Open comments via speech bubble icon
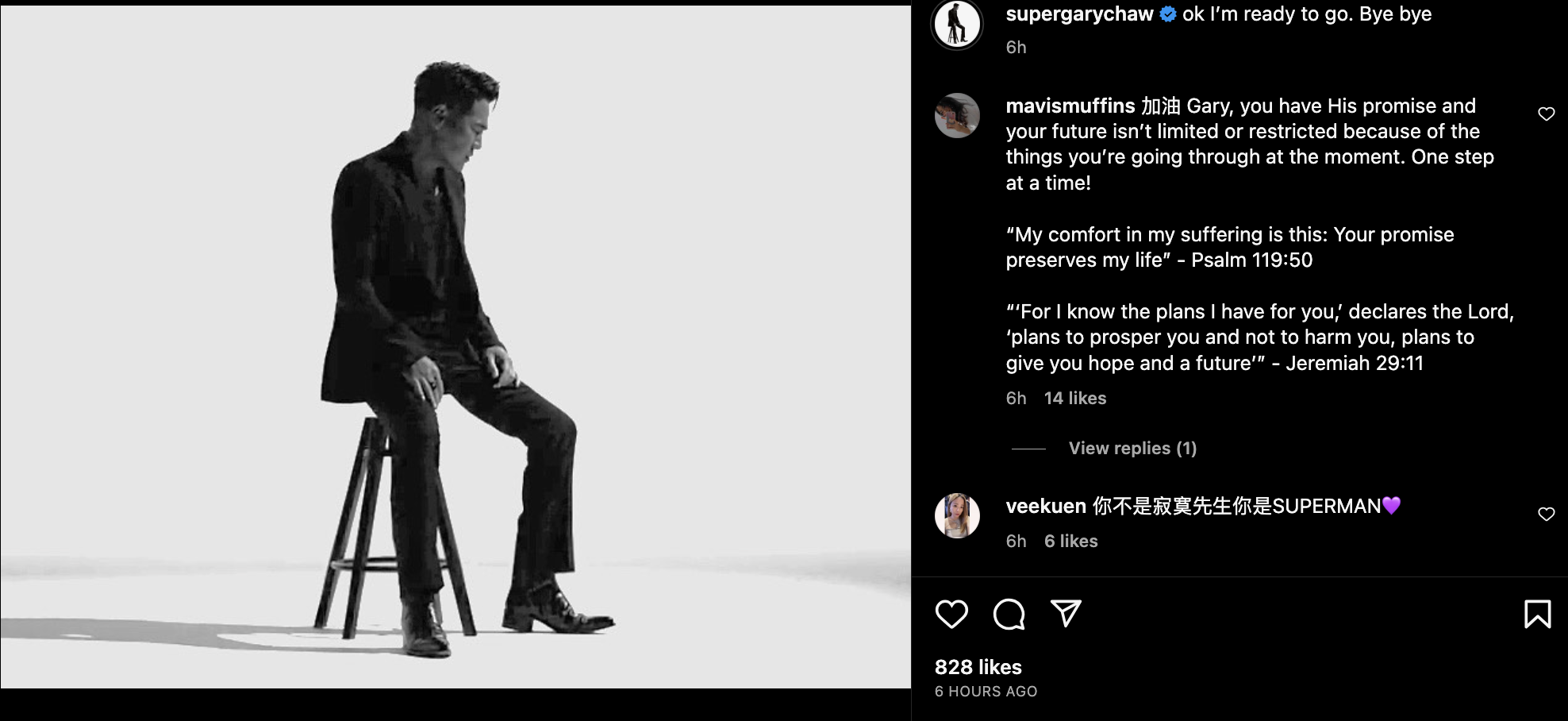The image size is (1568, 721). [1009, 614]
